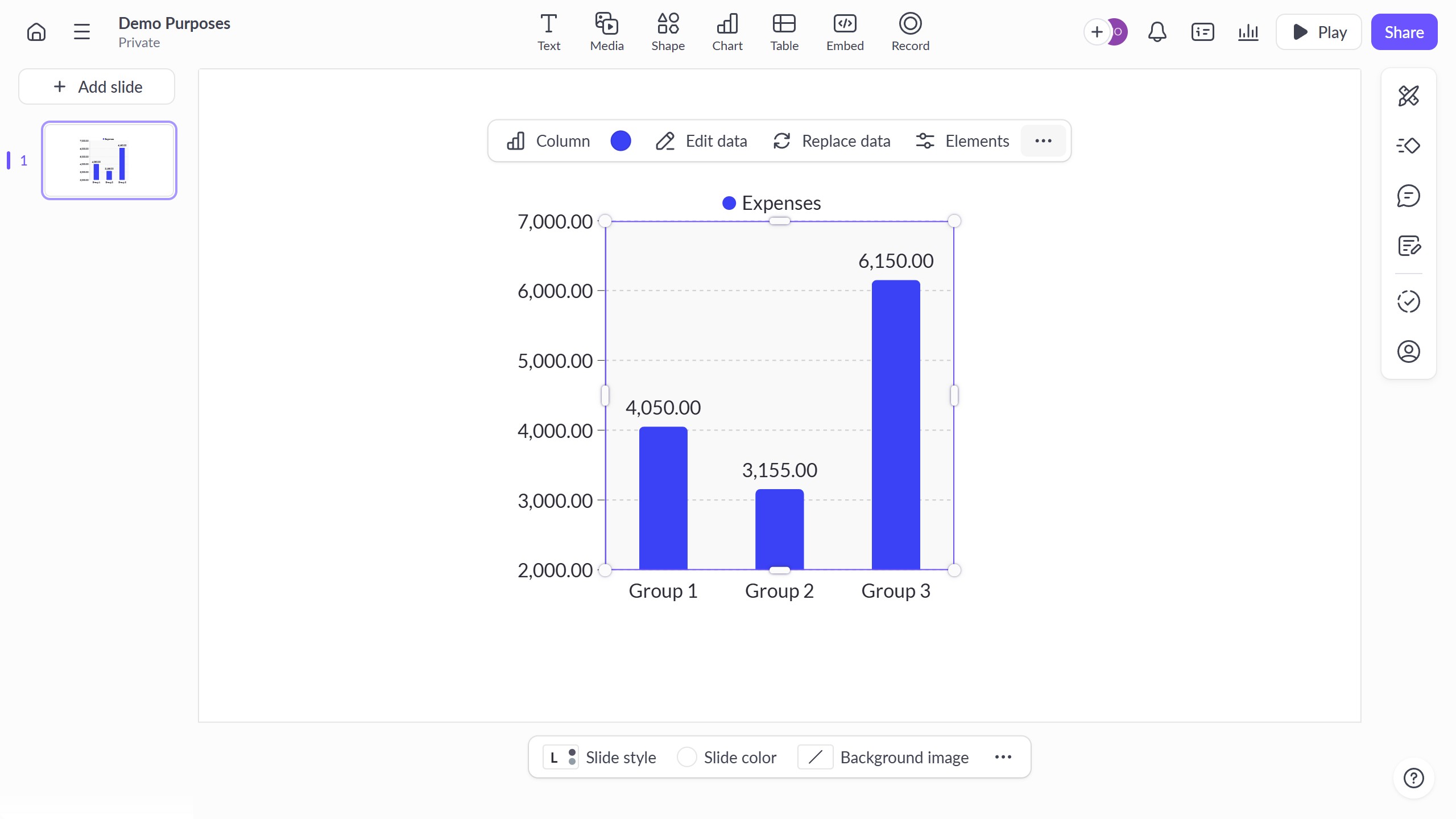This screenshot has height=819, width=1456.
Task: Click the Edit data option
Action: [701, 141]
